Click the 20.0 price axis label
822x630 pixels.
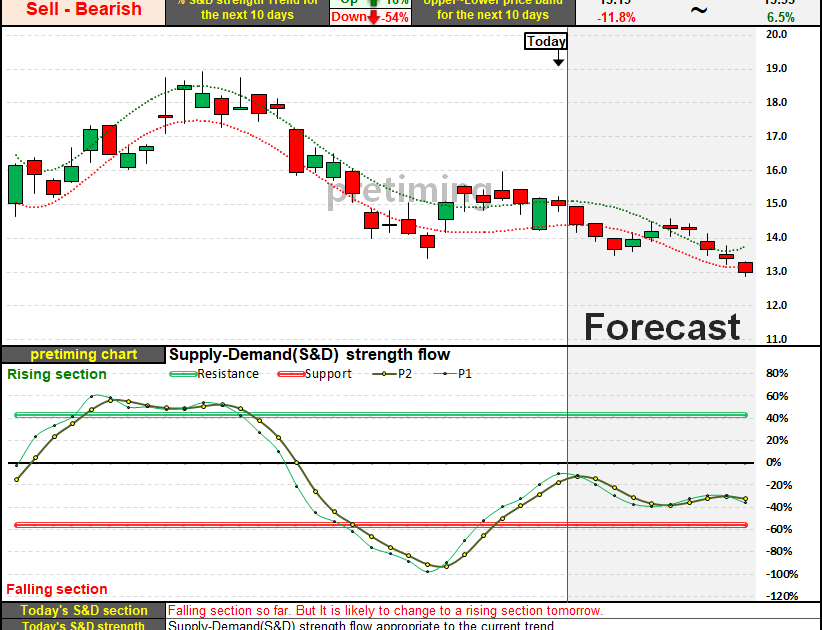click(x=776, y=35)
